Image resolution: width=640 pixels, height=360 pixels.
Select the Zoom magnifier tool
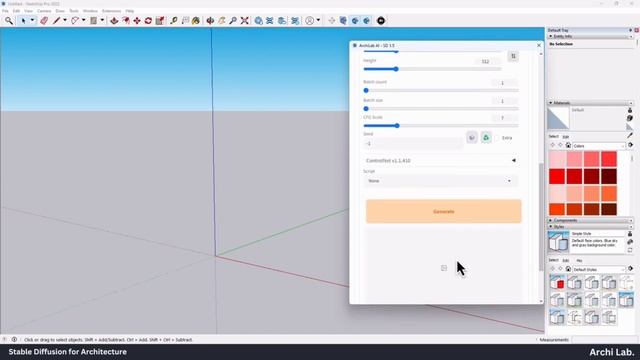[233, 20]
